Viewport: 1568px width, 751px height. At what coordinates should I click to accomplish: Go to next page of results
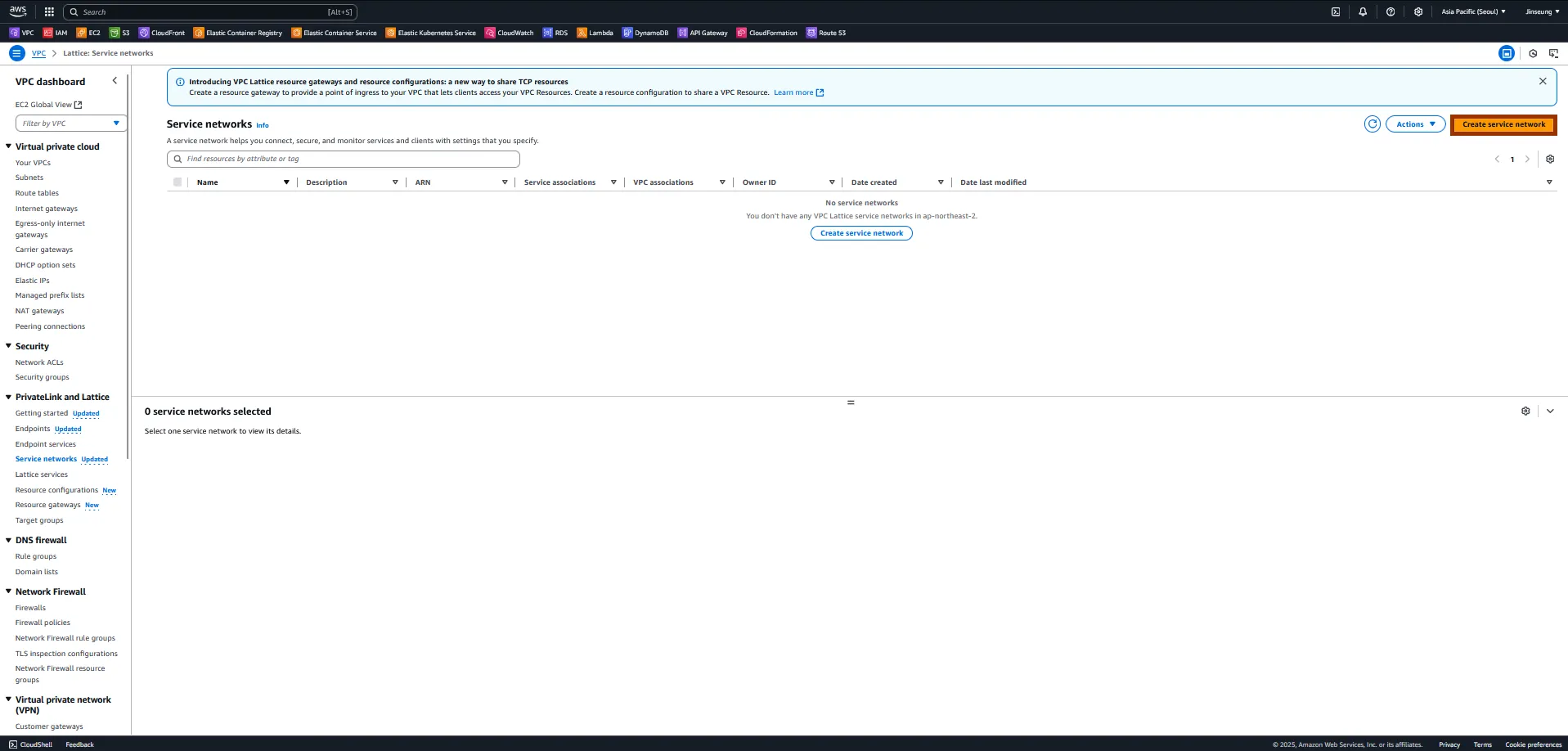tap(1527, 160)
